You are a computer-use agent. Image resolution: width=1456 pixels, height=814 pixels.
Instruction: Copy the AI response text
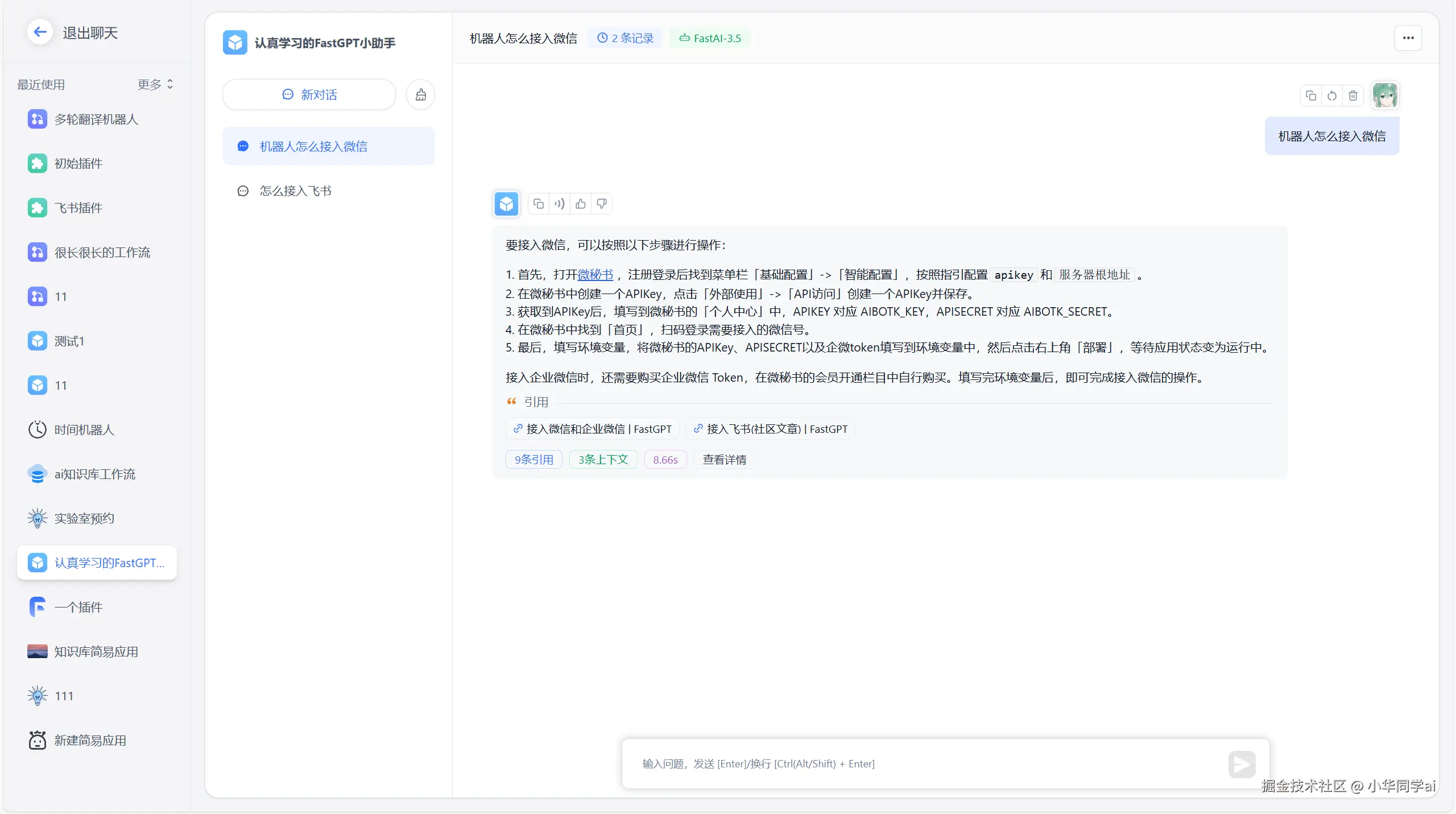point(539,204)
